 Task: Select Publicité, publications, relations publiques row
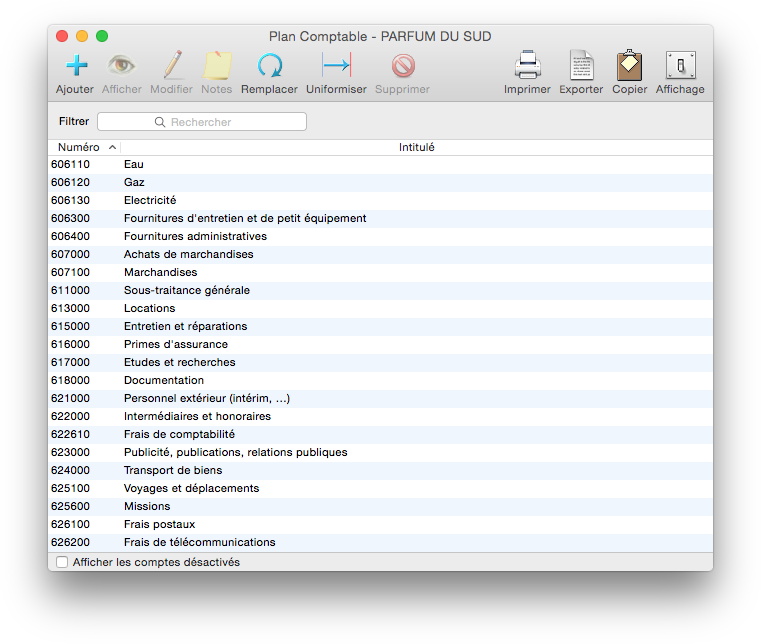(x=380, y=452)
